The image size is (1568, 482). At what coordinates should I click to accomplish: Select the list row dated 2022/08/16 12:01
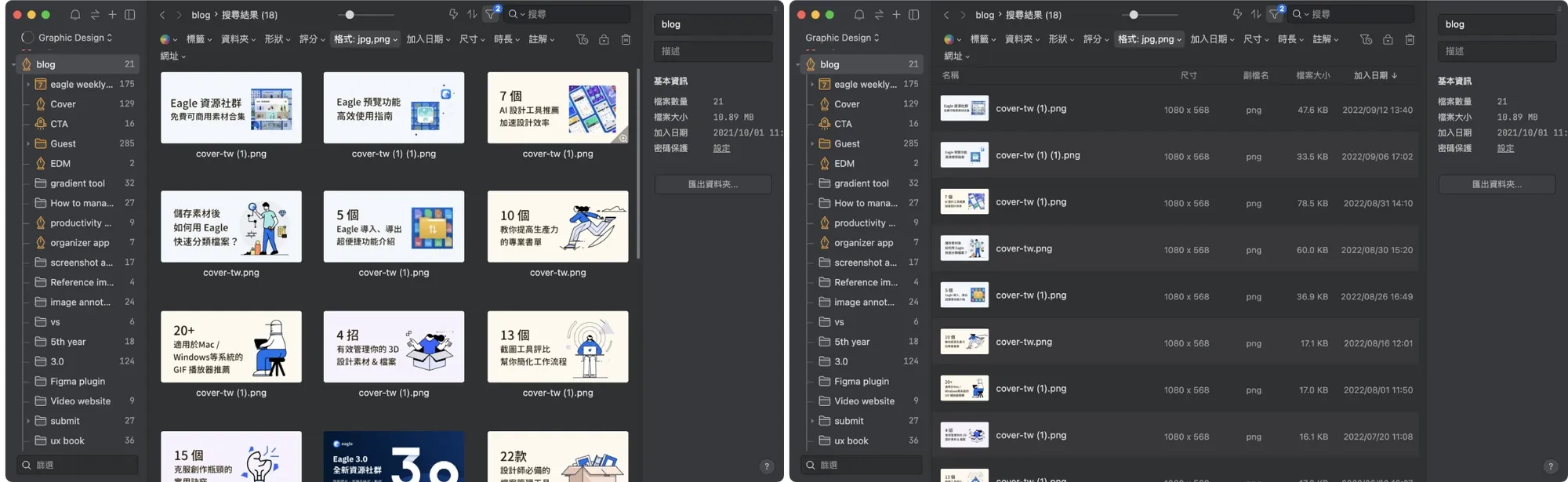[1178, 342]
